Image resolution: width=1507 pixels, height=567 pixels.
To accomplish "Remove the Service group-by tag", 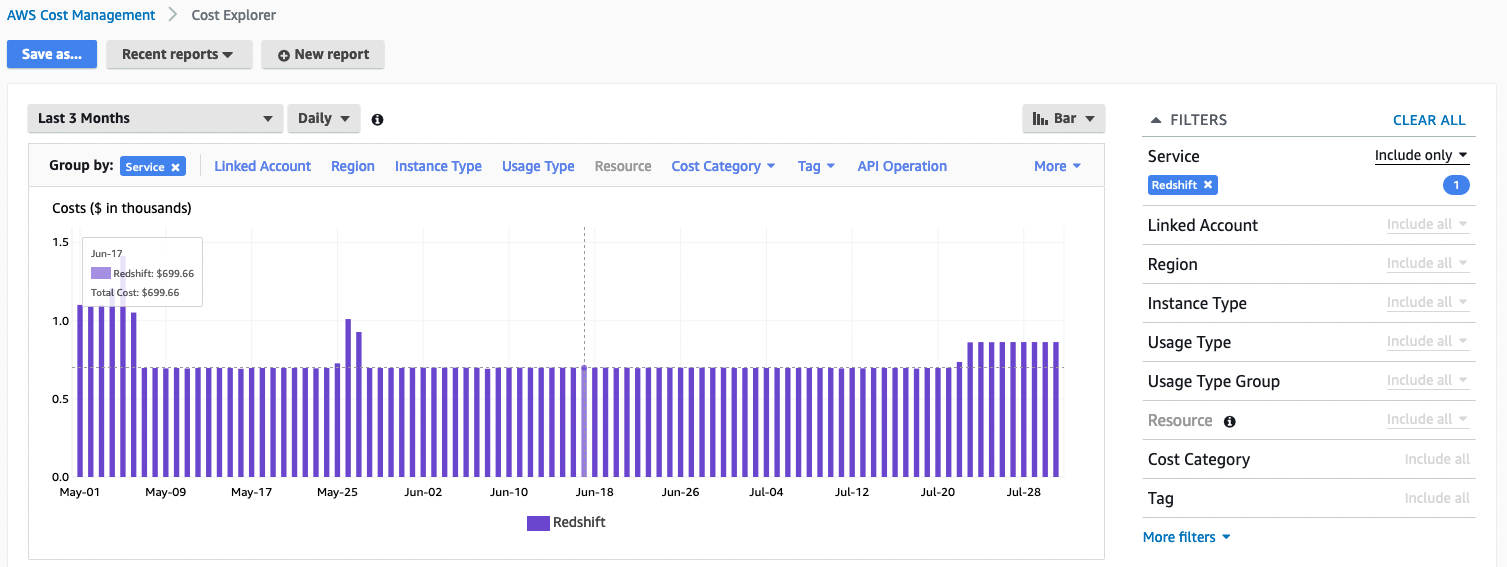I will pyautogui.click(x=176, y=167).
